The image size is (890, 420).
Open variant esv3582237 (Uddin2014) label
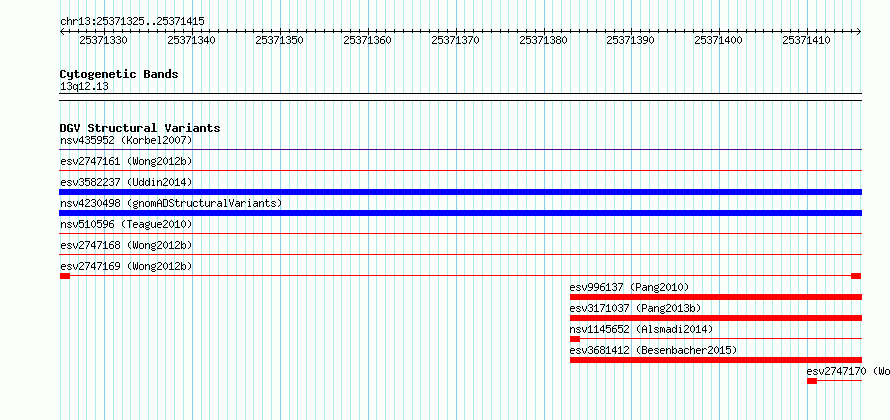(126, 182)
